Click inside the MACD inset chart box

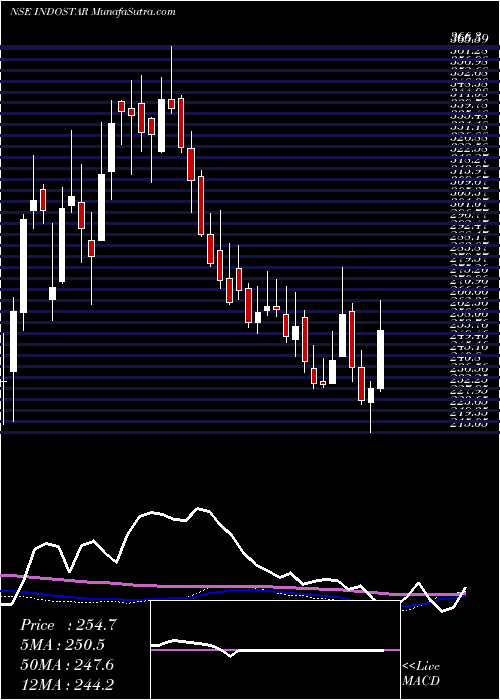coord(275,650)
